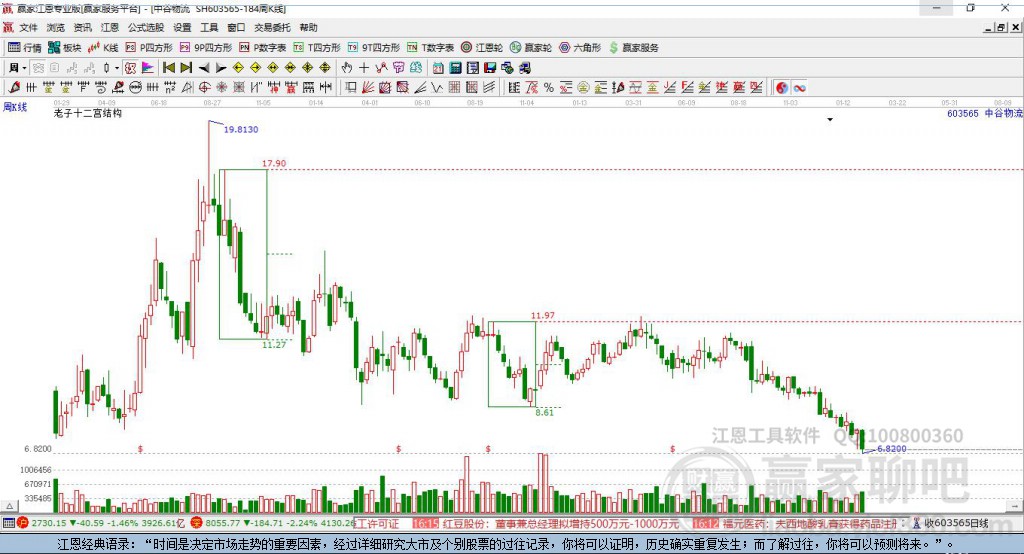Open the 浏览 menu
This screenshot has width=1024, height=554.
pyautogui.click(x=56, y=27)
